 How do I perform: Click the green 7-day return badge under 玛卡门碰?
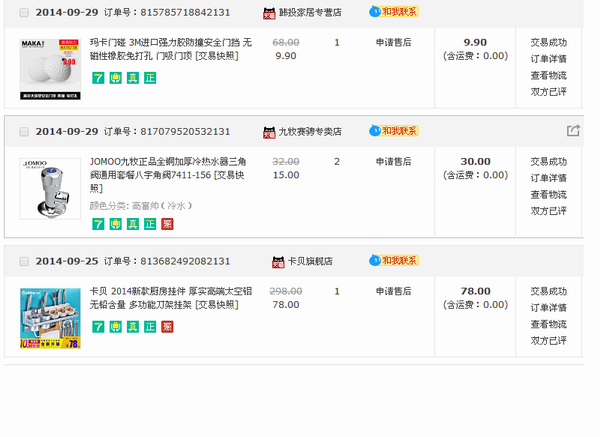[x=98, y=77]
